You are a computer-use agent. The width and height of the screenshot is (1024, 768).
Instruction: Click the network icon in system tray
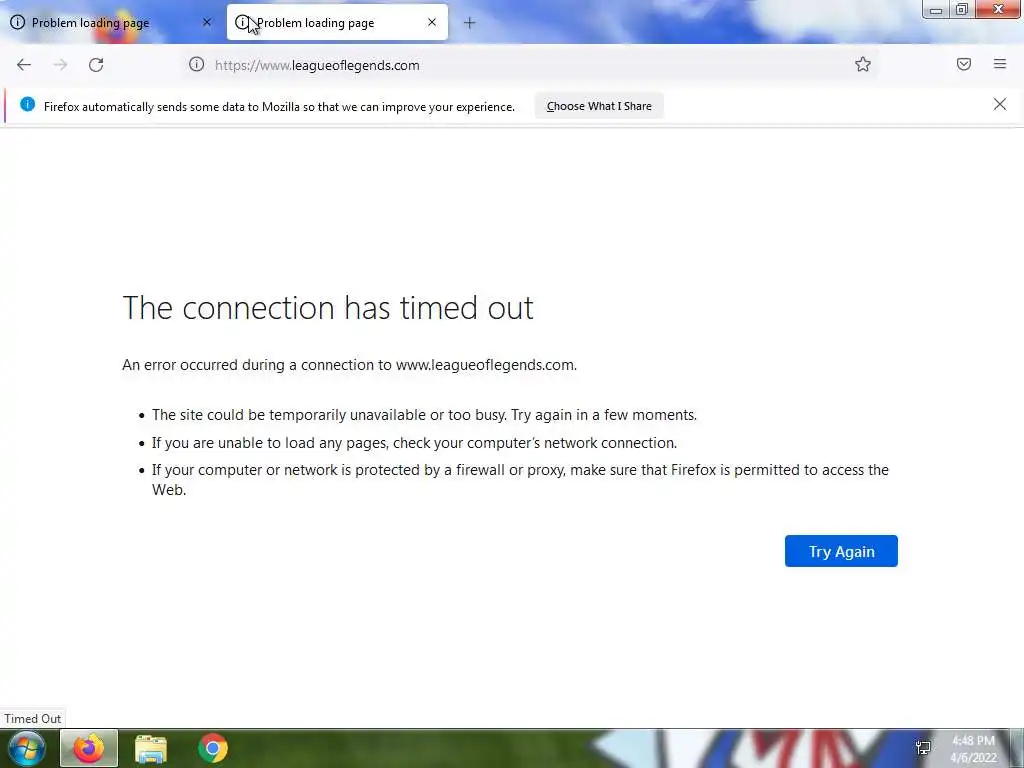point(923,748)
